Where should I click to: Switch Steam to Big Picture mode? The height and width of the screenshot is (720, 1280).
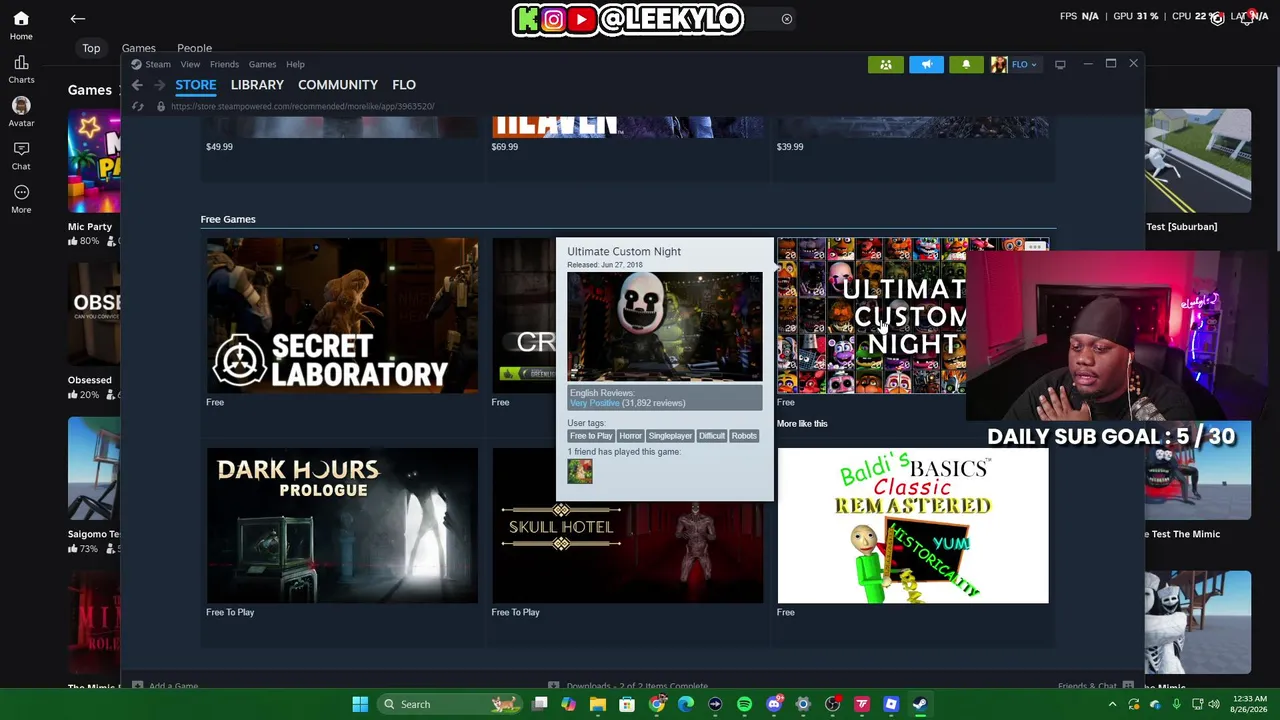coord(1060,64)
